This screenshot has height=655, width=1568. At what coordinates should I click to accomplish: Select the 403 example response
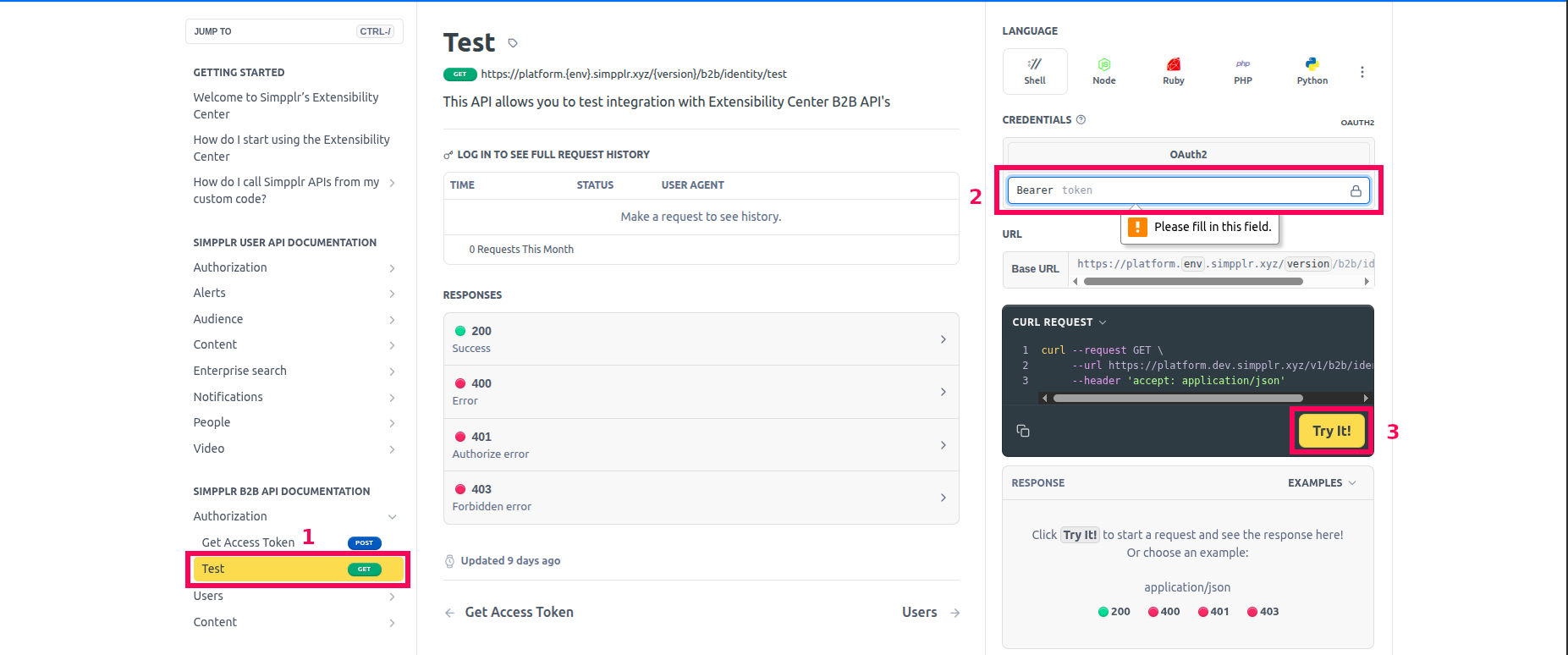click(1263, 612)
